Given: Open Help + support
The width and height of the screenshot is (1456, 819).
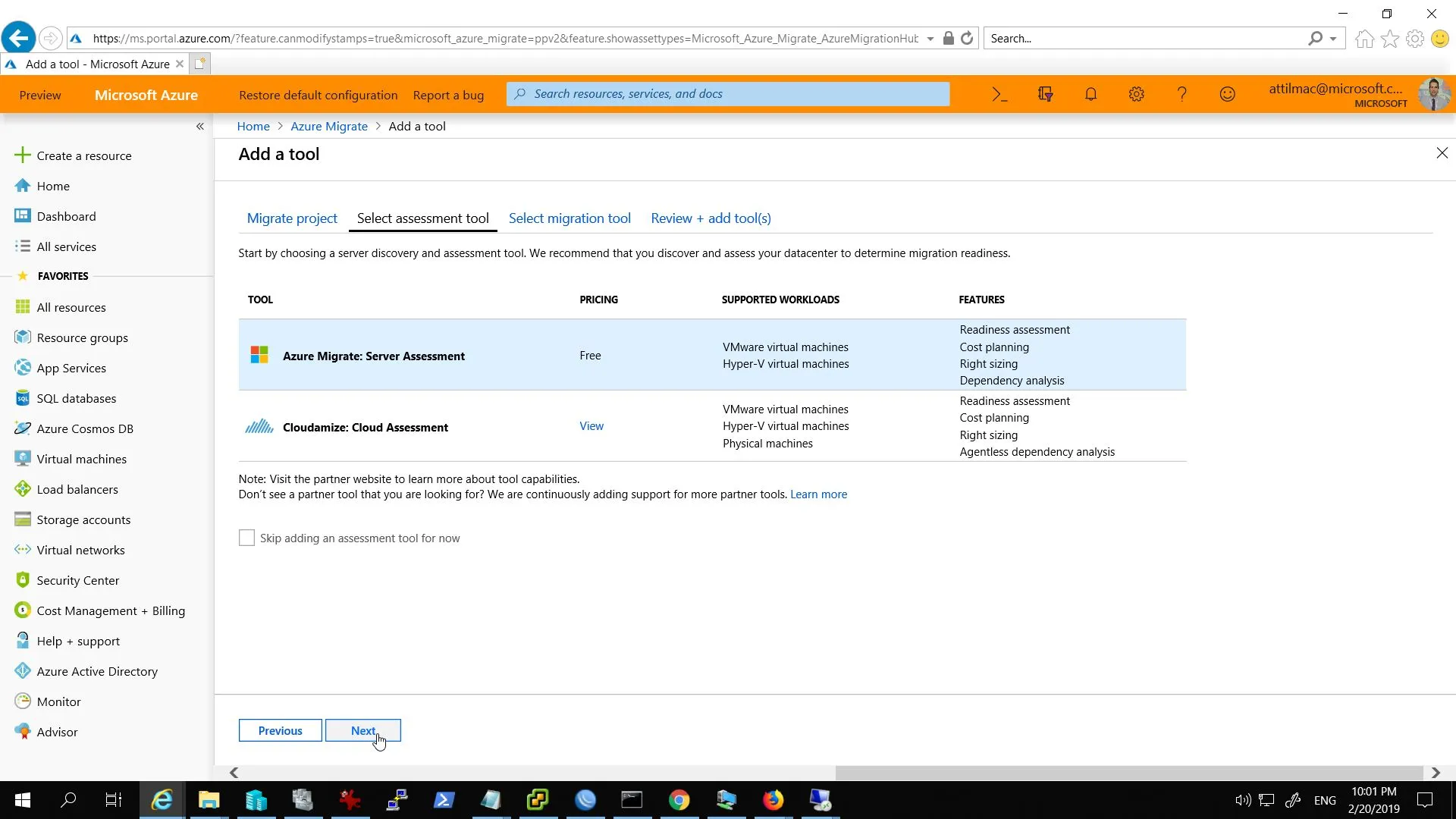Looking at the screenshot, I should click(x=78, y=641).
